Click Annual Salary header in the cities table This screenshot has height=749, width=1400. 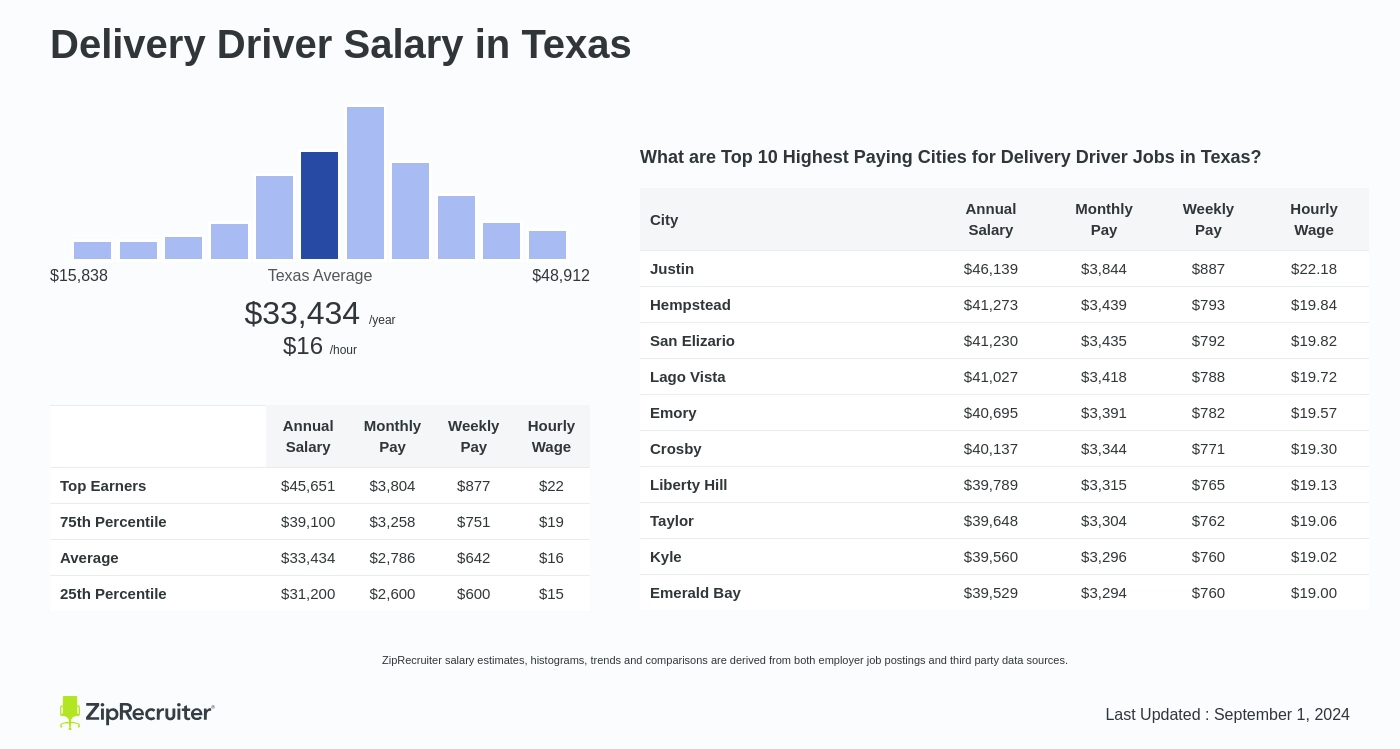point(991,219)
